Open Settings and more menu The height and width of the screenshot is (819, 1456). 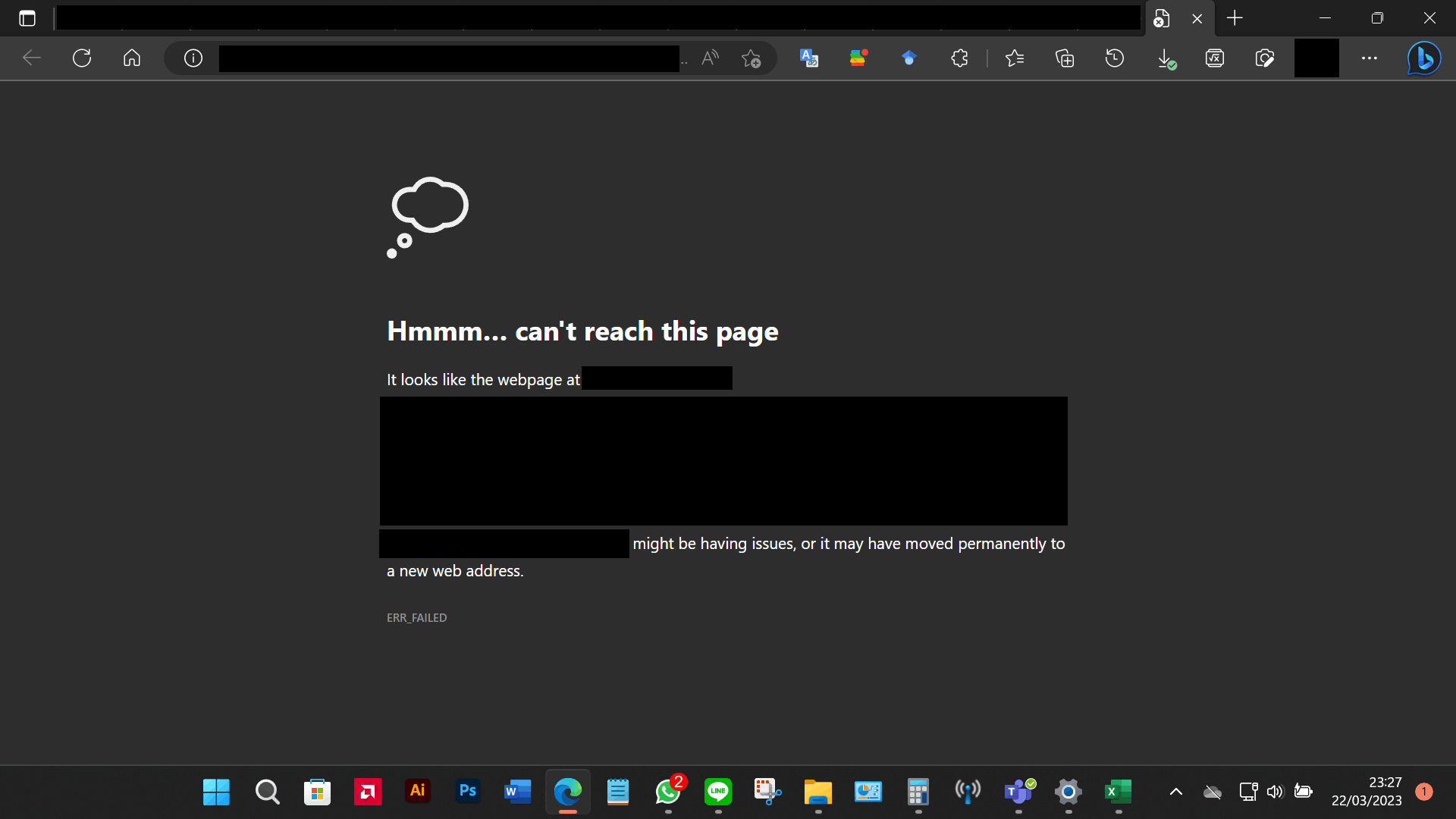point(1370,58)
